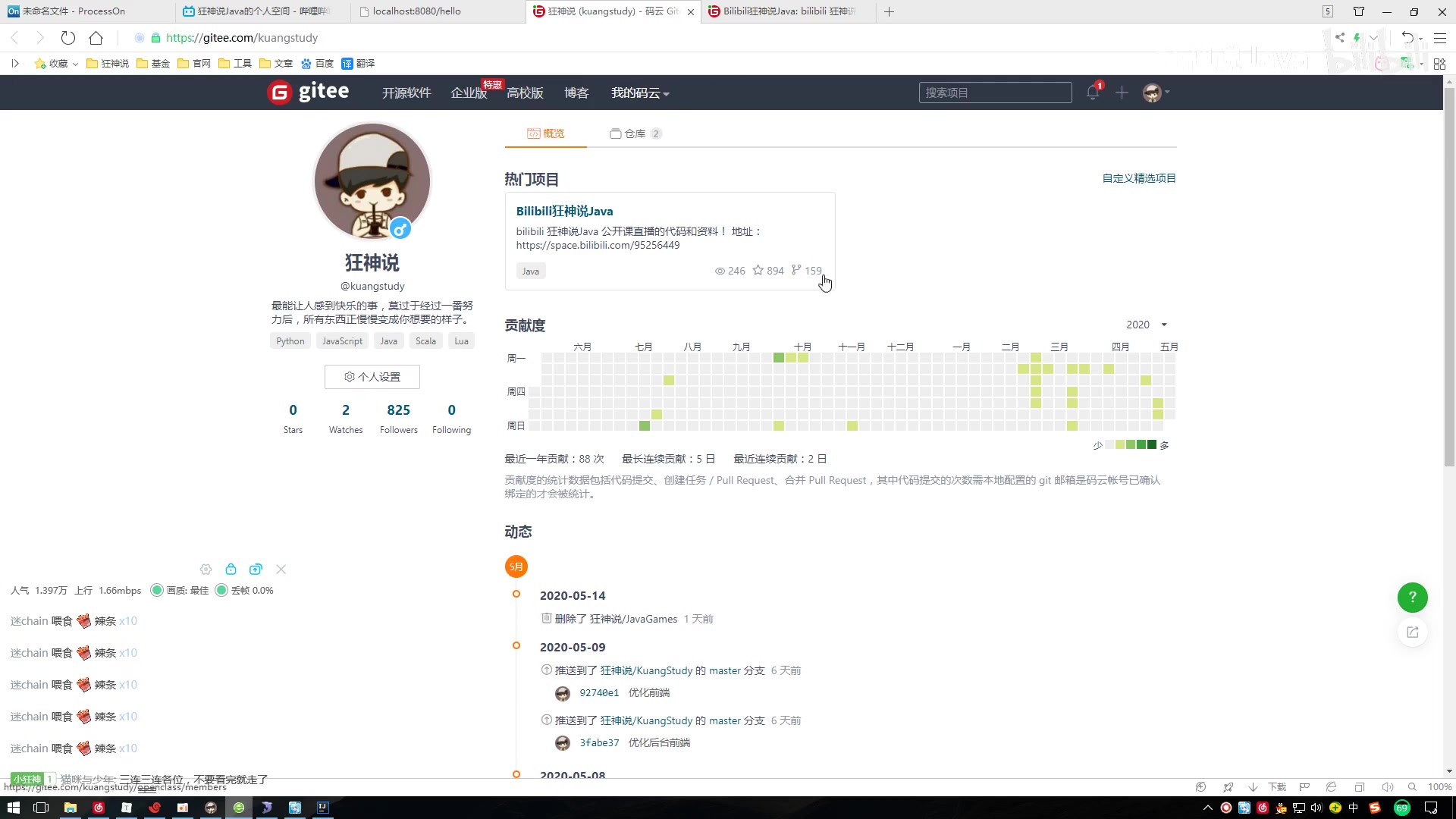Screen dimensions: 1456x819
Task: Click the BiliBili狂神说Java project link
Action: [564, 210]
